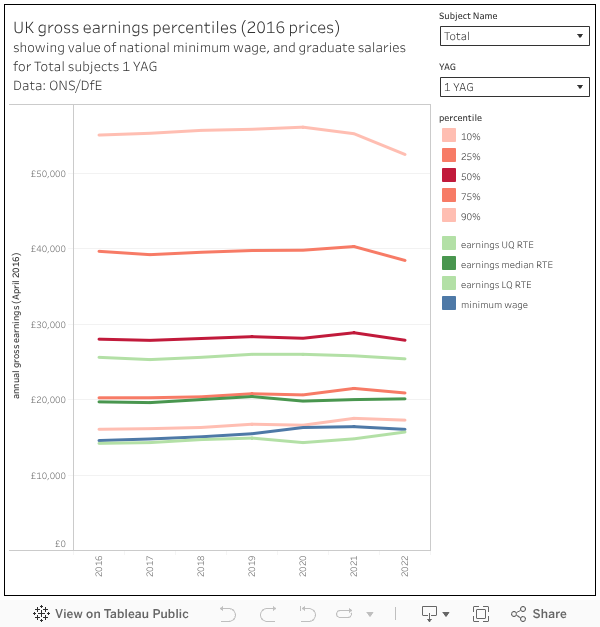The height and width of the screenshot is (627, 600).
Task: Select earnings UQ RTE legend entry
Action: click(497, 245)
